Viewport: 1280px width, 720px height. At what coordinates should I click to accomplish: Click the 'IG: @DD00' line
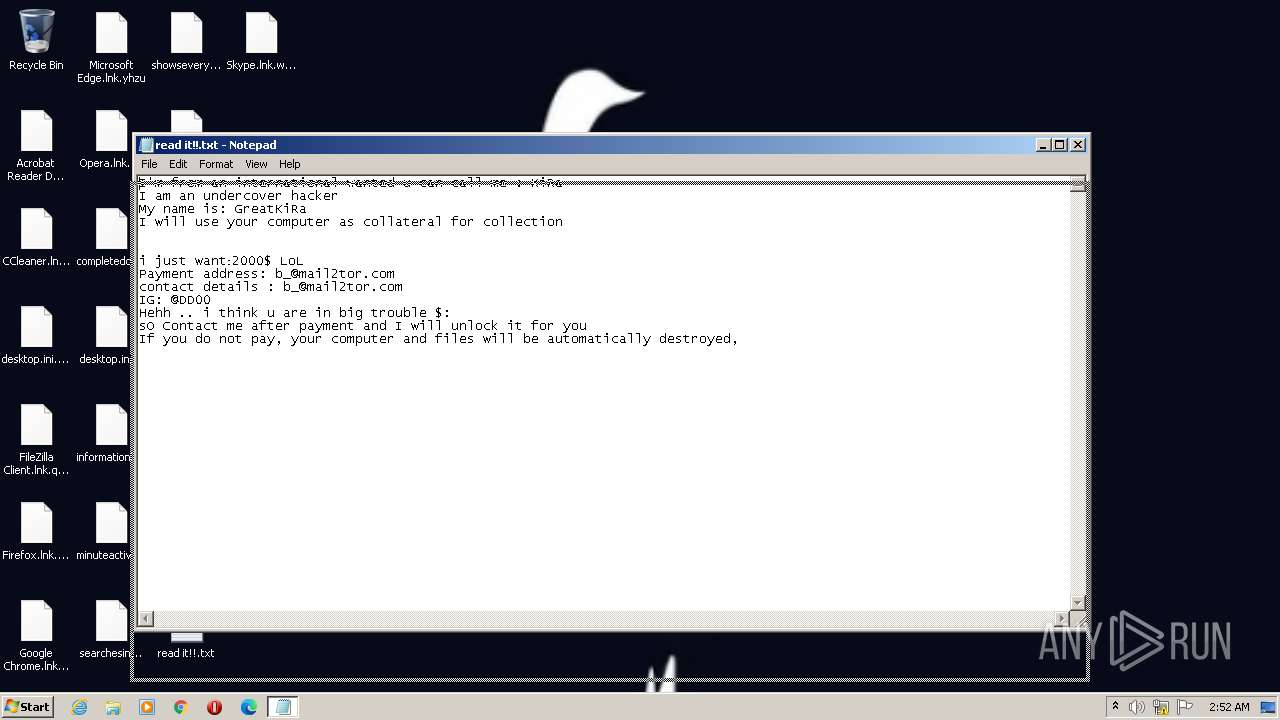tap(175, 300)
